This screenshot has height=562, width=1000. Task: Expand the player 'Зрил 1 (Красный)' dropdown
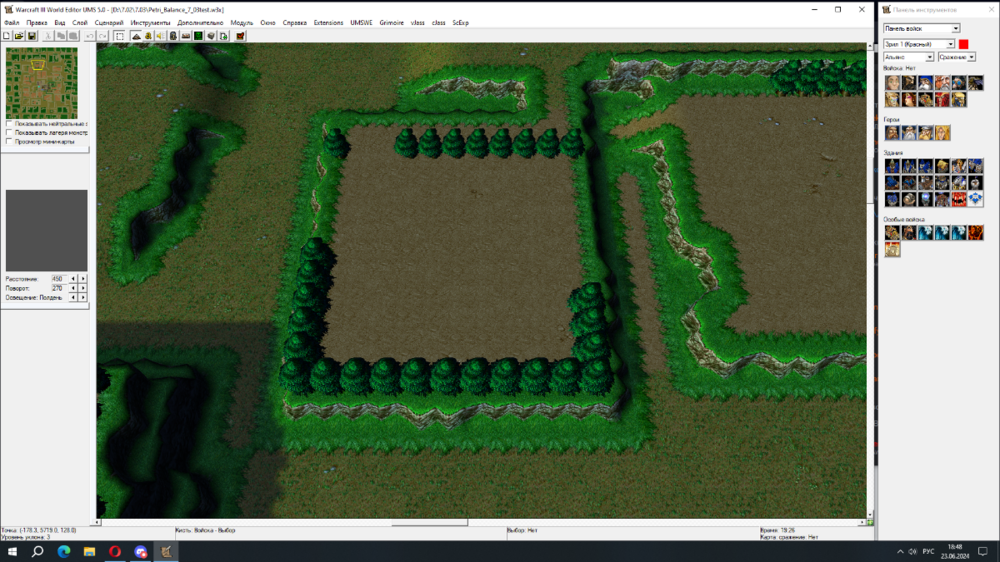pos(919,44)
